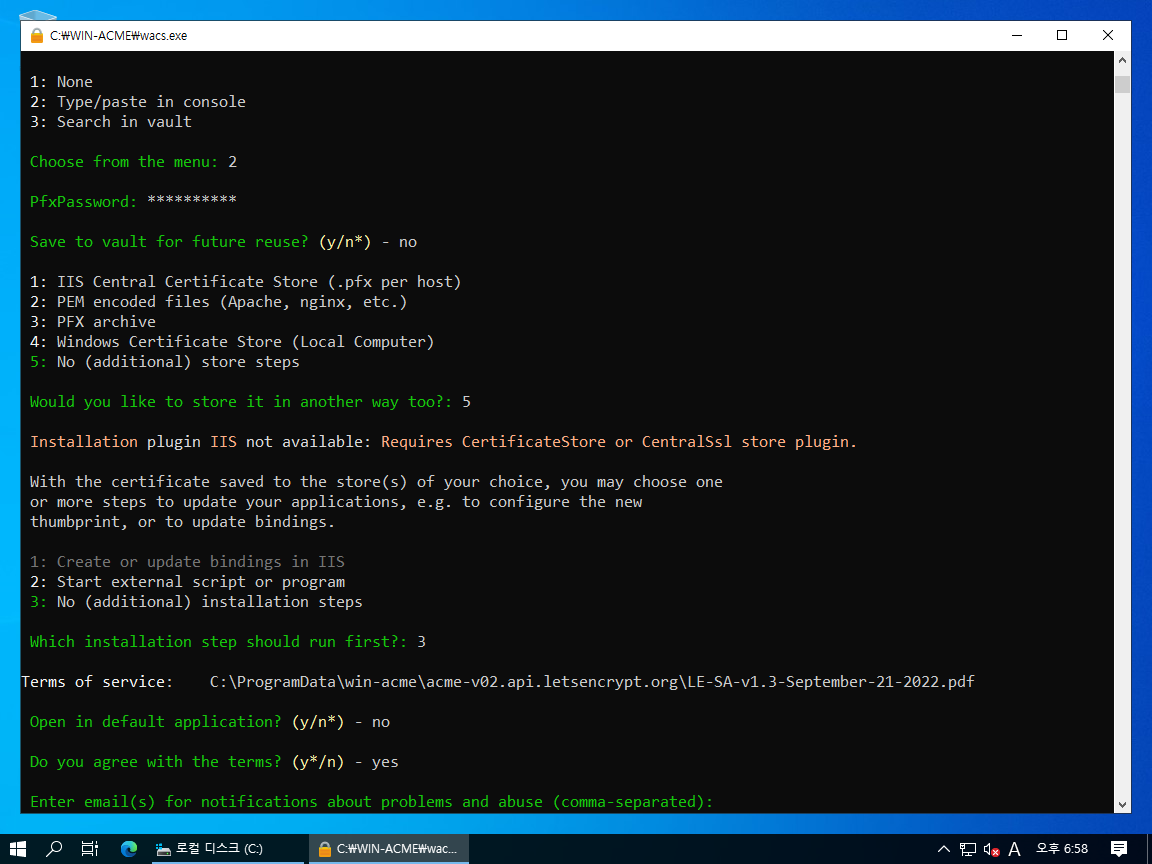The width and height of the screenshot is (1152, 864).
Task: Open the Windows Start menu
Action: coord(18,849)
